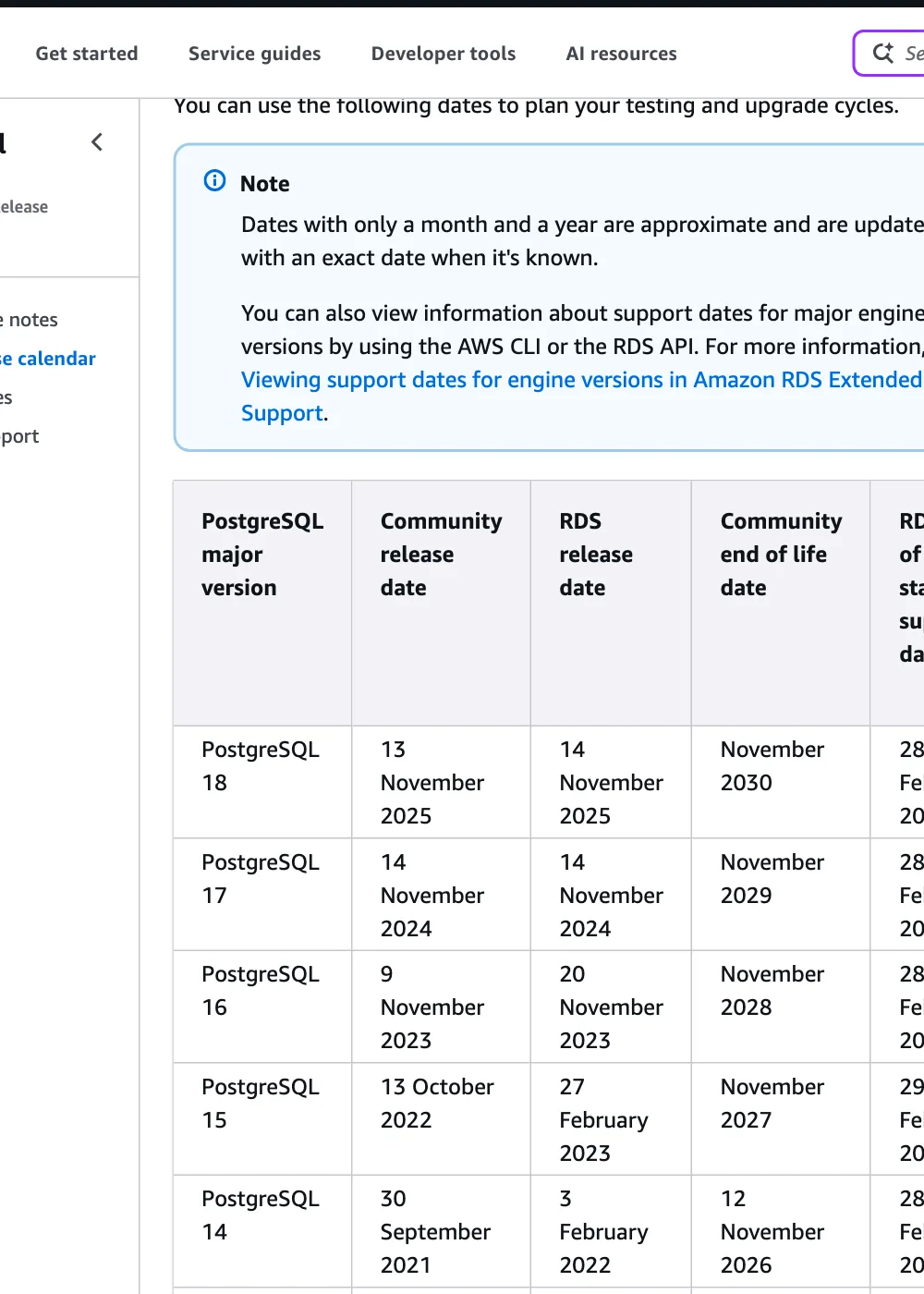Open the Developer tools menu
Screen dimensions: 924x1294
click(444, 54)
